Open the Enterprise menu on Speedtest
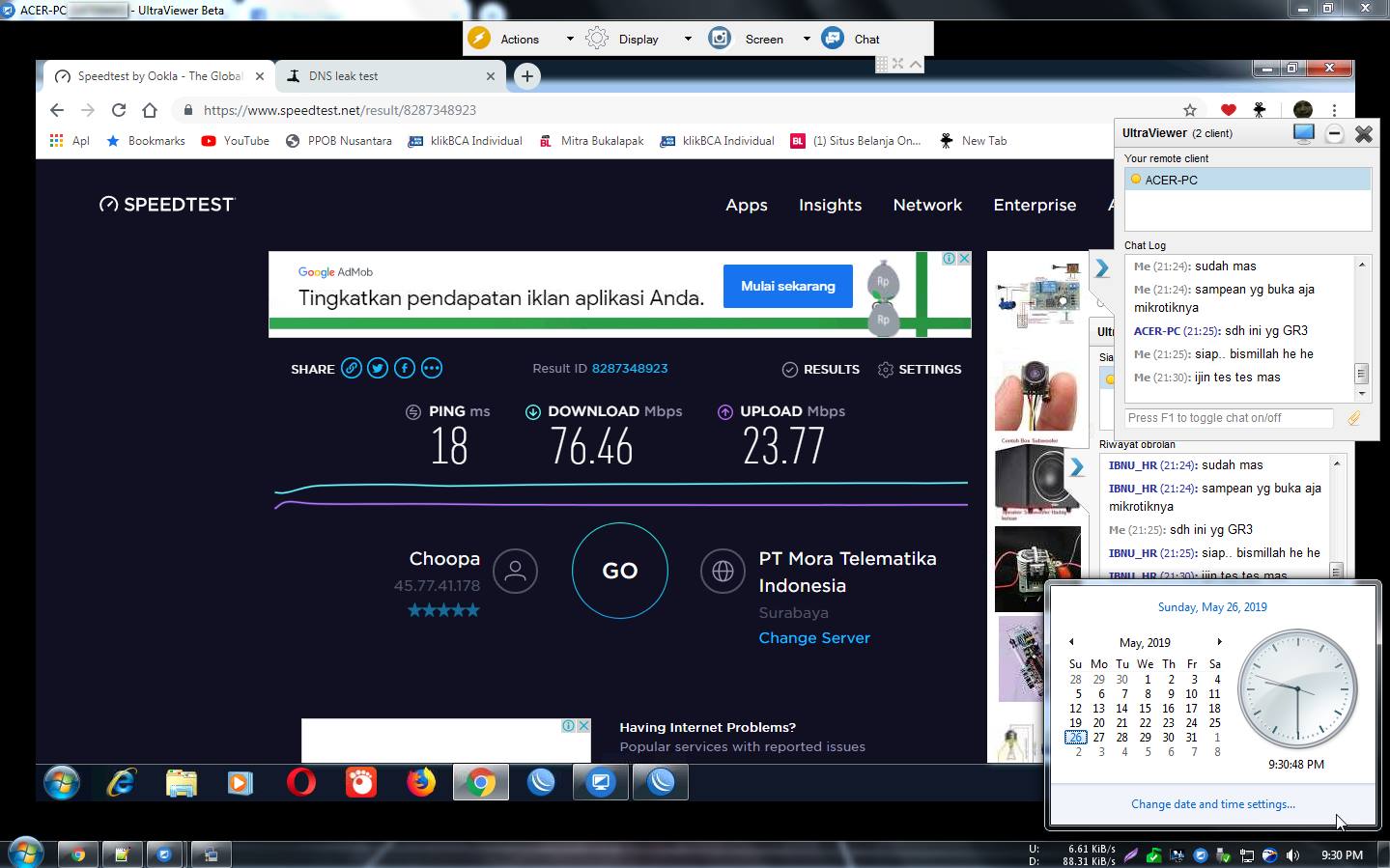Image resolution: width=1390 pixels, height=868 pixels. coord(1035,205)
